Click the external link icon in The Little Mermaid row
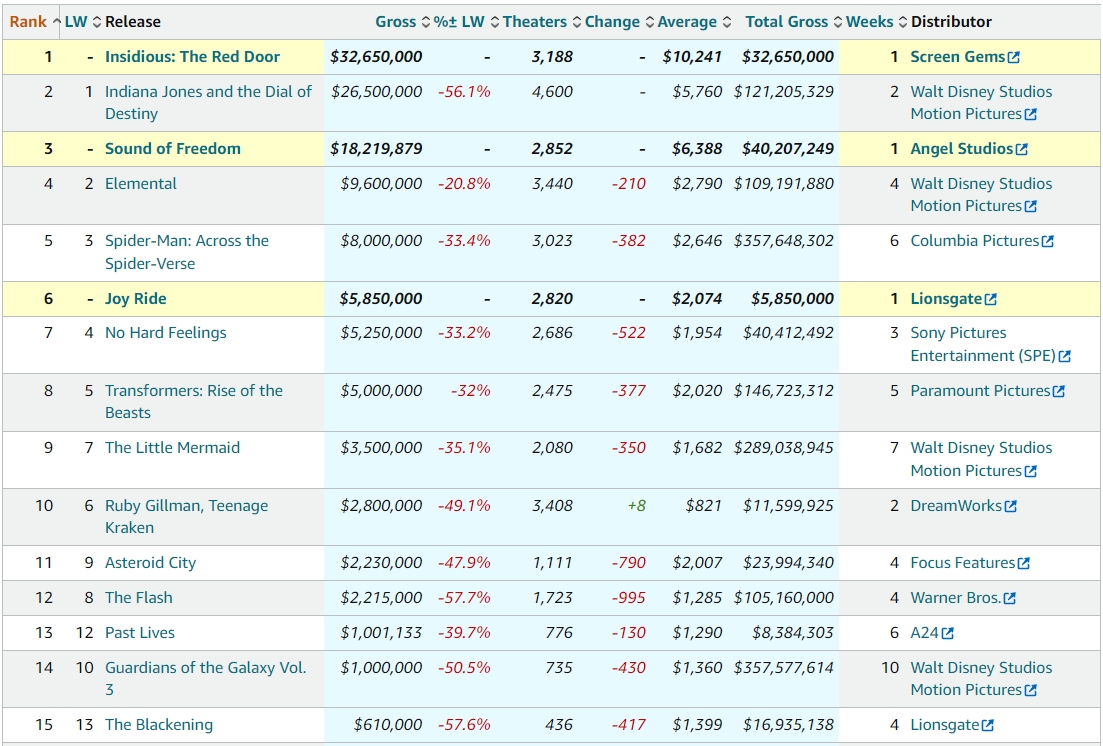This screenshot has height=746, width=1103. (1031, 472)
